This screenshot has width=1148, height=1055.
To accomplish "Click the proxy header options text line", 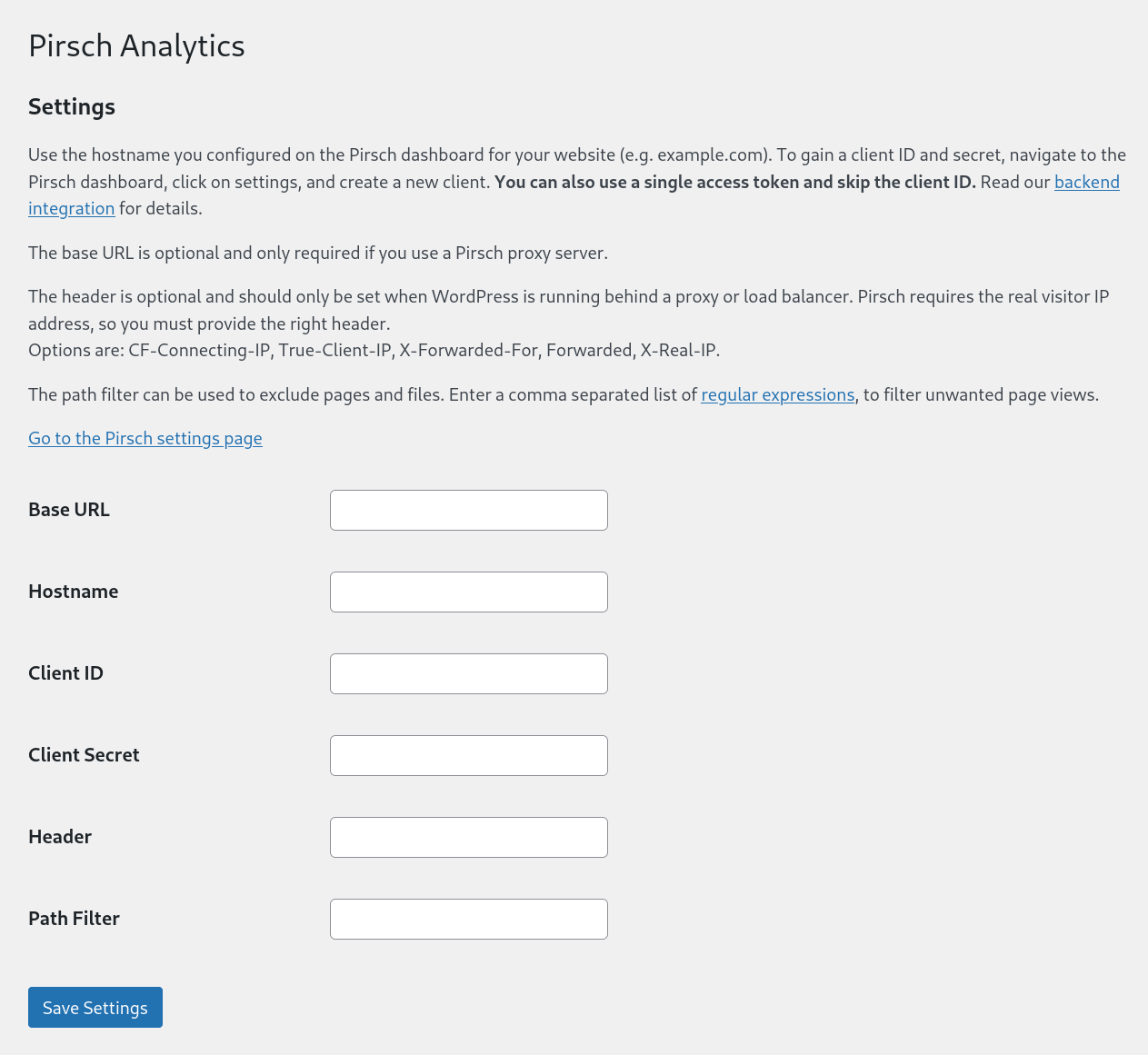I will coord(373,349).
